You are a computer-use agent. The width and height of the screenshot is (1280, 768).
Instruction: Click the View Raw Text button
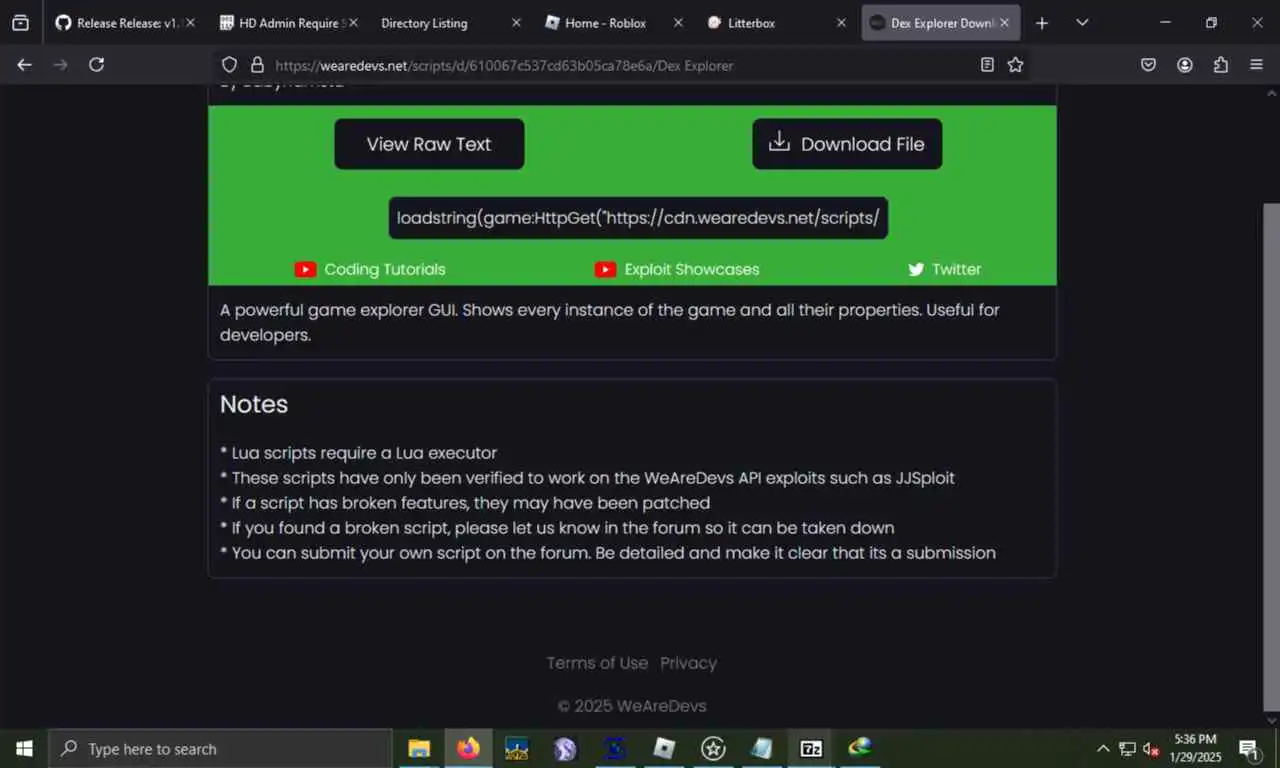coord(429,144)
